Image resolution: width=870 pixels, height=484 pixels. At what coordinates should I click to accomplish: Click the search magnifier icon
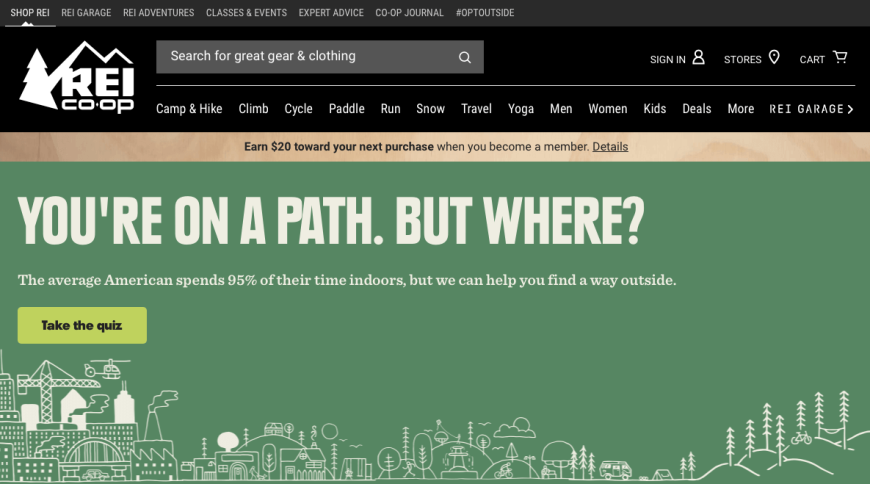[x=464, y=57]
